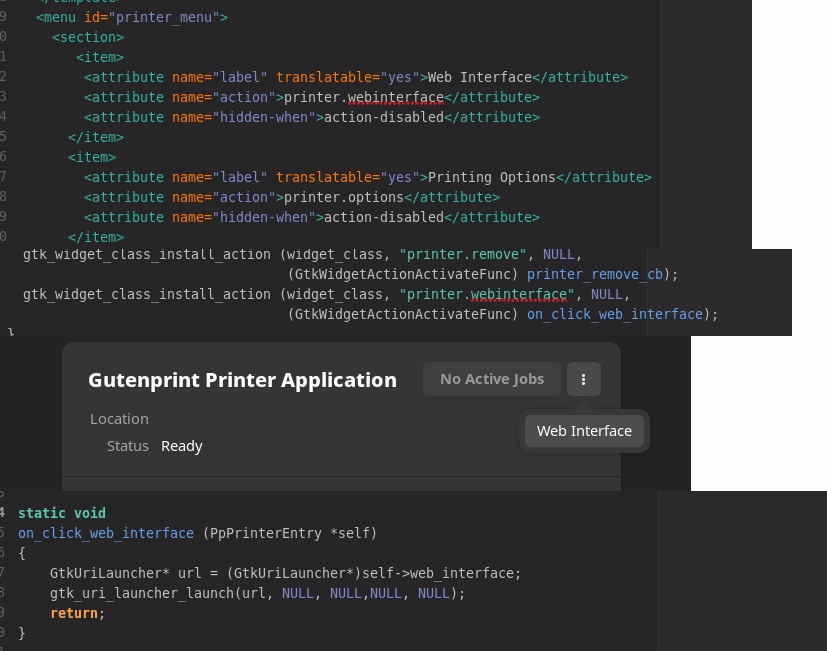Open the three-dot printer menu button
827x651 pixels.
[x=583, y=379]
